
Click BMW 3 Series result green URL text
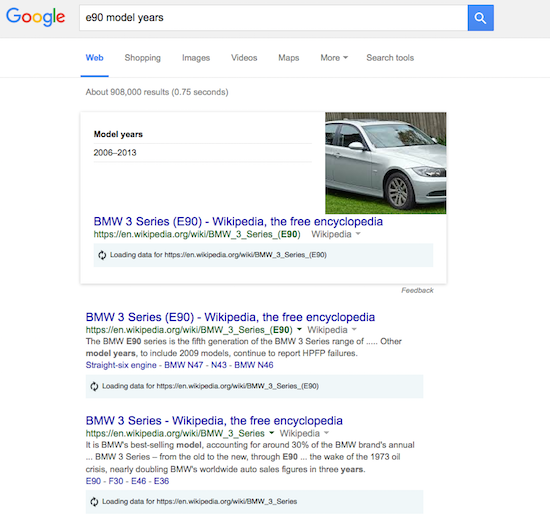(x=175, y=433)
